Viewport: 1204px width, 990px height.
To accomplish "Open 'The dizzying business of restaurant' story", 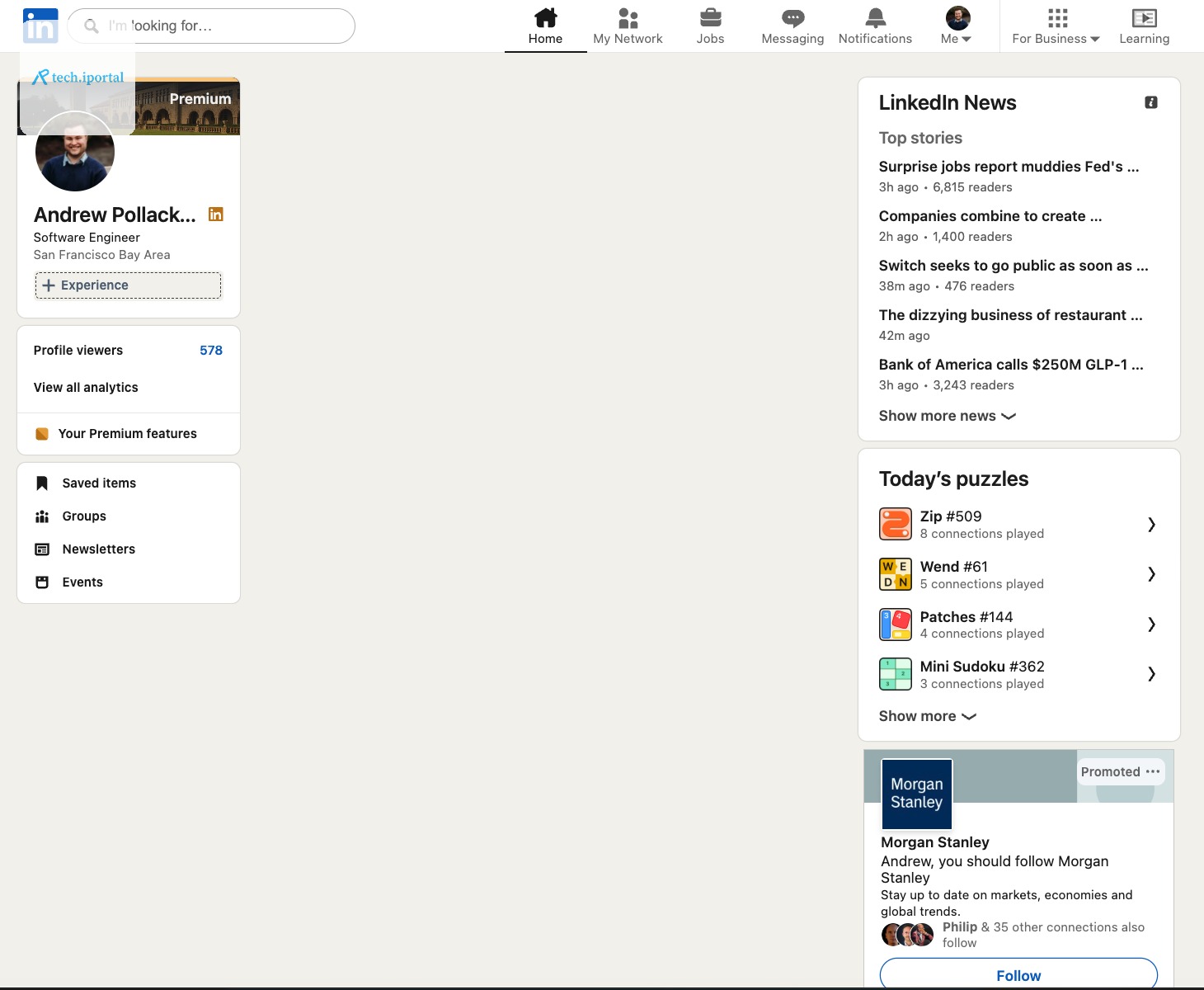I will (x=1010, y=315).
